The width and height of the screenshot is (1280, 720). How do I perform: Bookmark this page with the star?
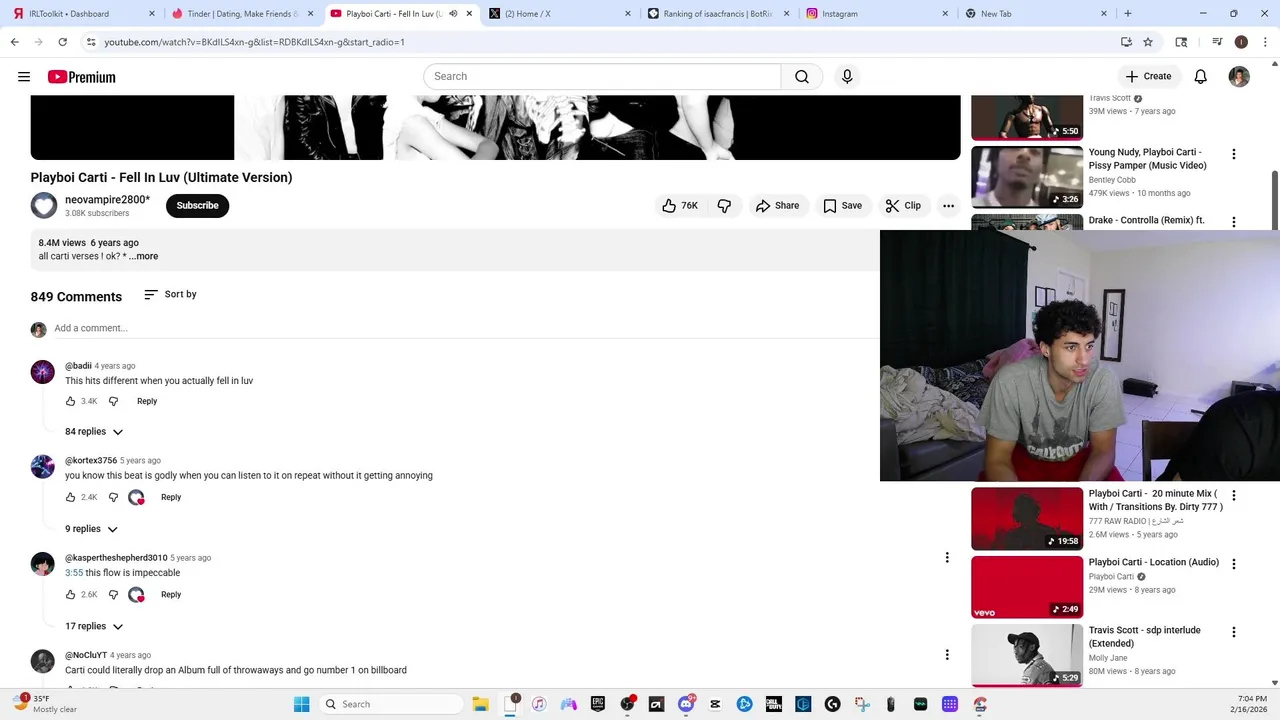[x=1148, y=42]
